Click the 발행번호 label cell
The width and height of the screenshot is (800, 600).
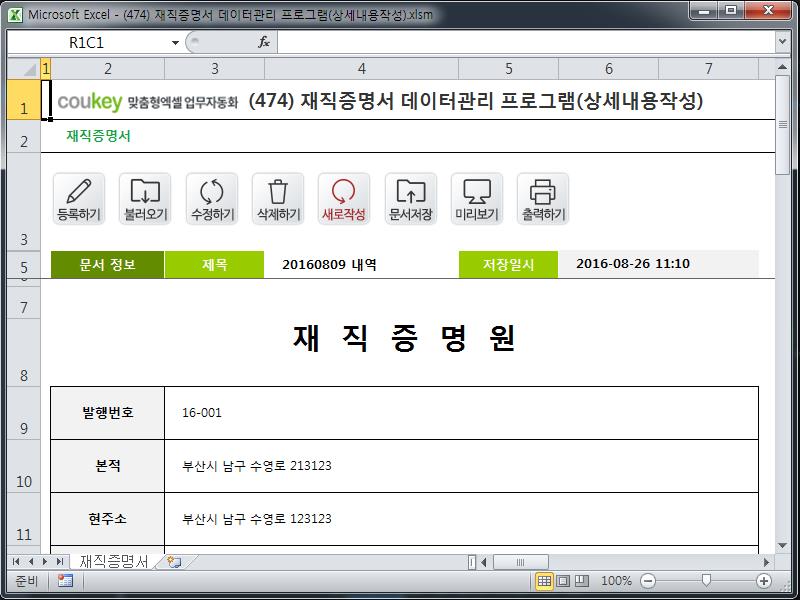pyautogui.click(x=108, y=413)
